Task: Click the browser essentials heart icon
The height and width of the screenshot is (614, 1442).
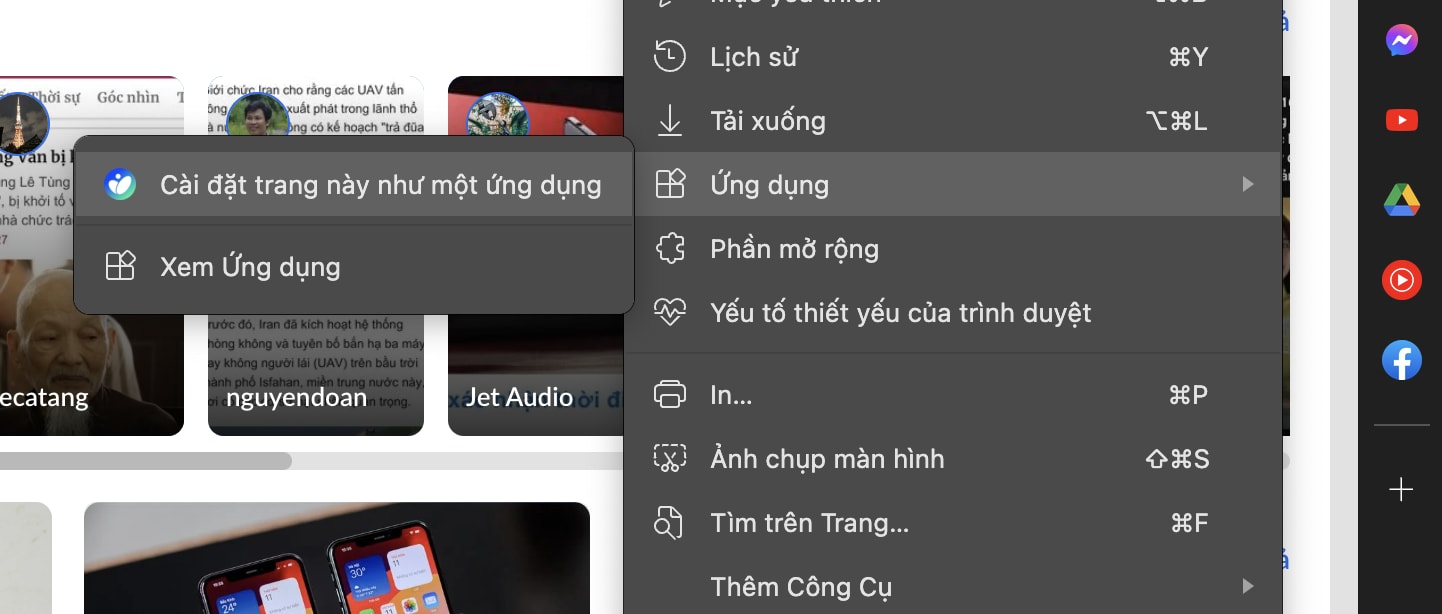Action: pyautogui.click(x=670, y=312)
